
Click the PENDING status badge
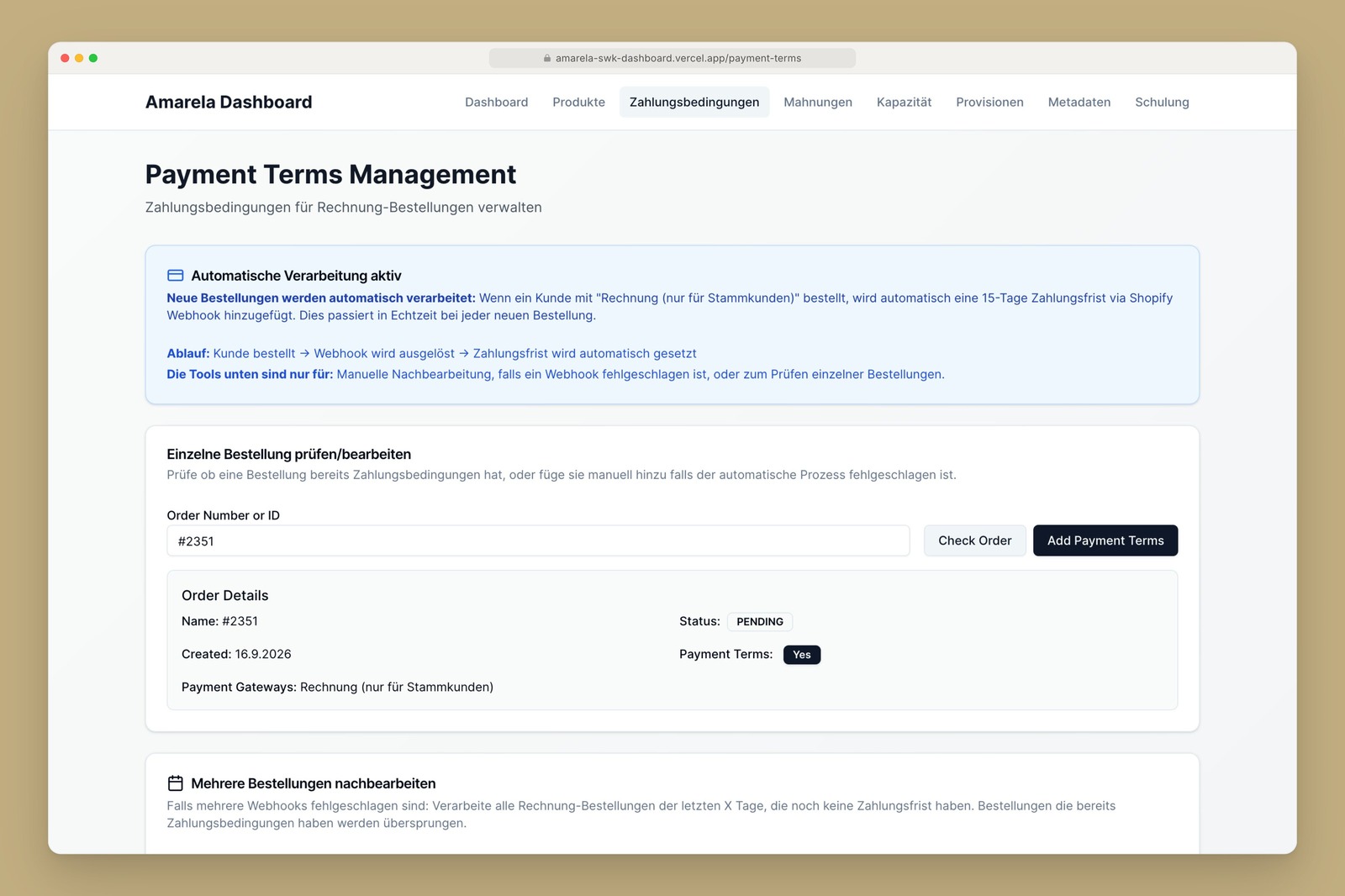760,622
